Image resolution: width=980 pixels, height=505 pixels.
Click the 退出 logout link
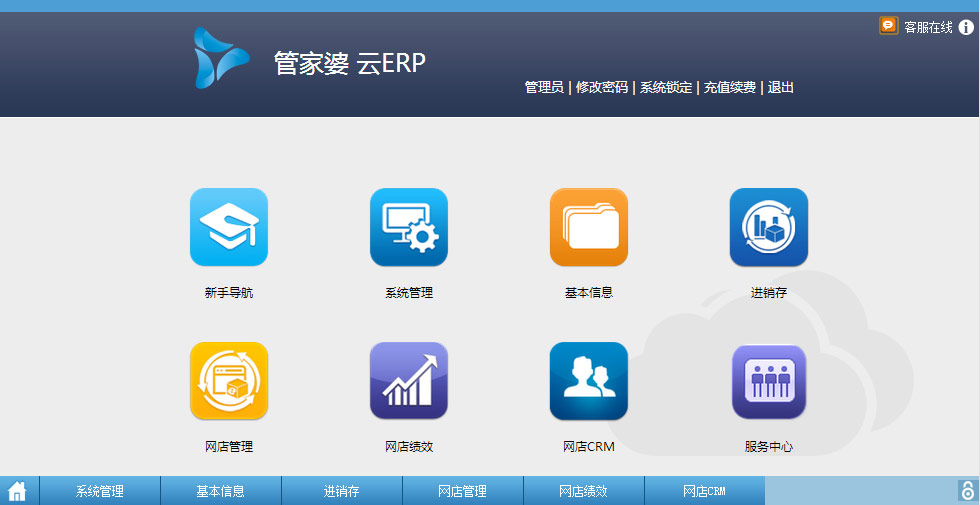781,88
